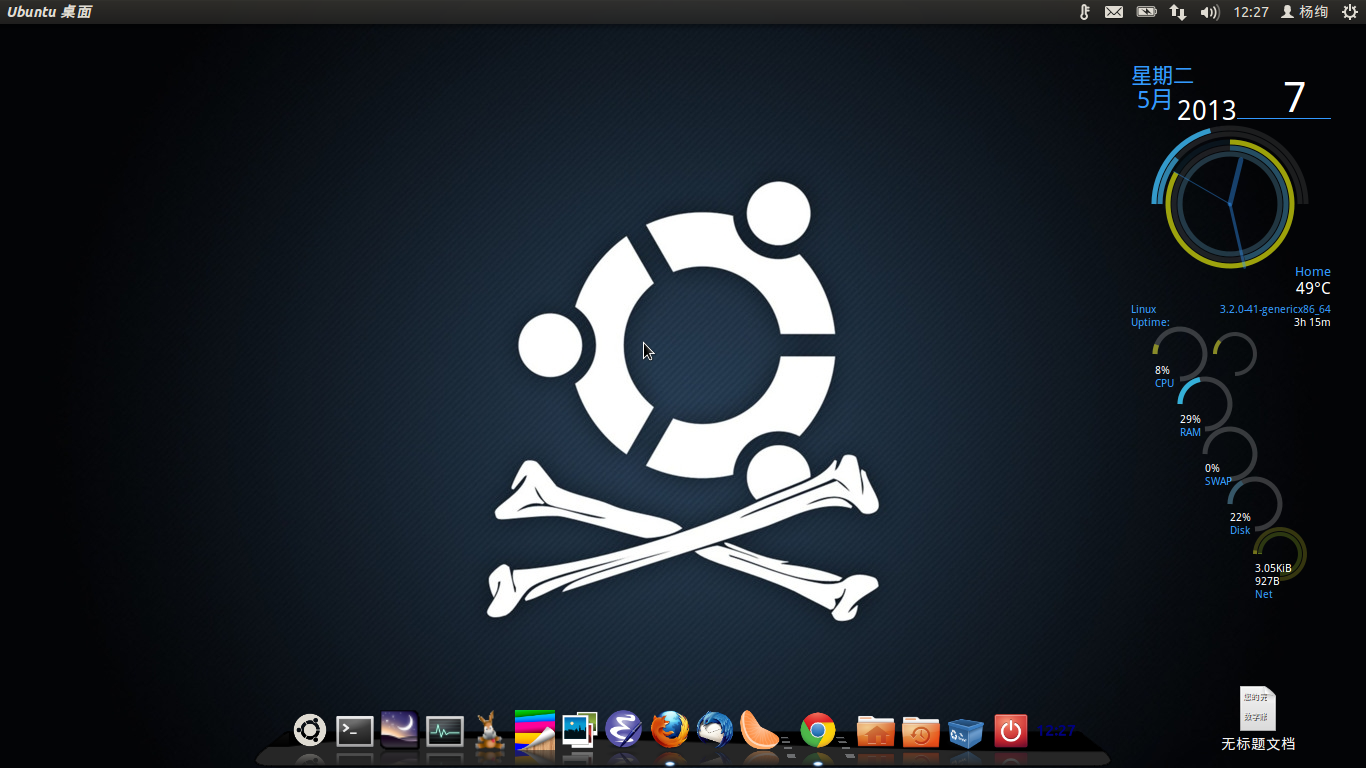Viewport: 1366px width, 768px height.
Task: Click the 2013 year text
Action: (x=1207, y=110)
